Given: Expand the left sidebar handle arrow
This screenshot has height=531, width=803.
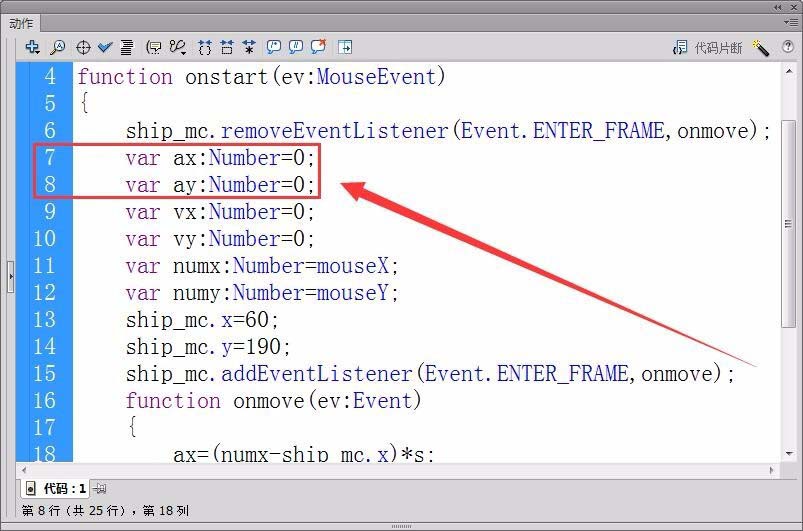Looking at the screenshot, I should click(x=11, y=277).
